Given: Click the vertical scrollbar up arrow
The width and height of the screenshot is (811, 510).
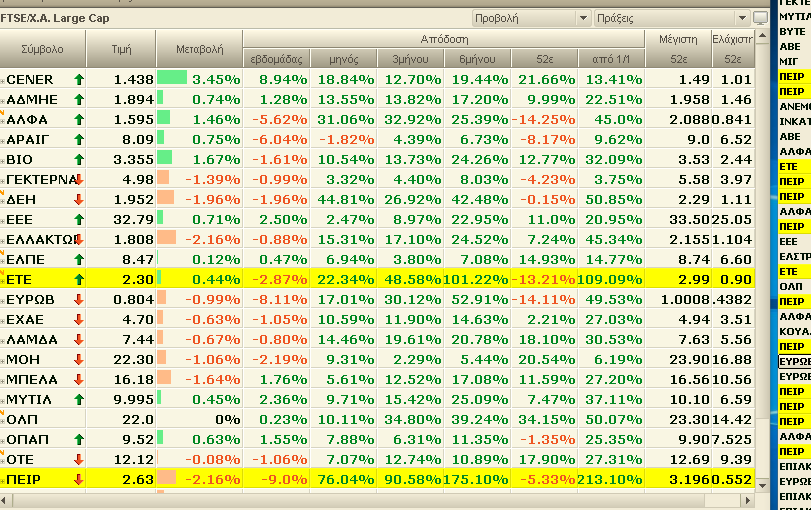Looking at the screenshot, I should point(762,36).
